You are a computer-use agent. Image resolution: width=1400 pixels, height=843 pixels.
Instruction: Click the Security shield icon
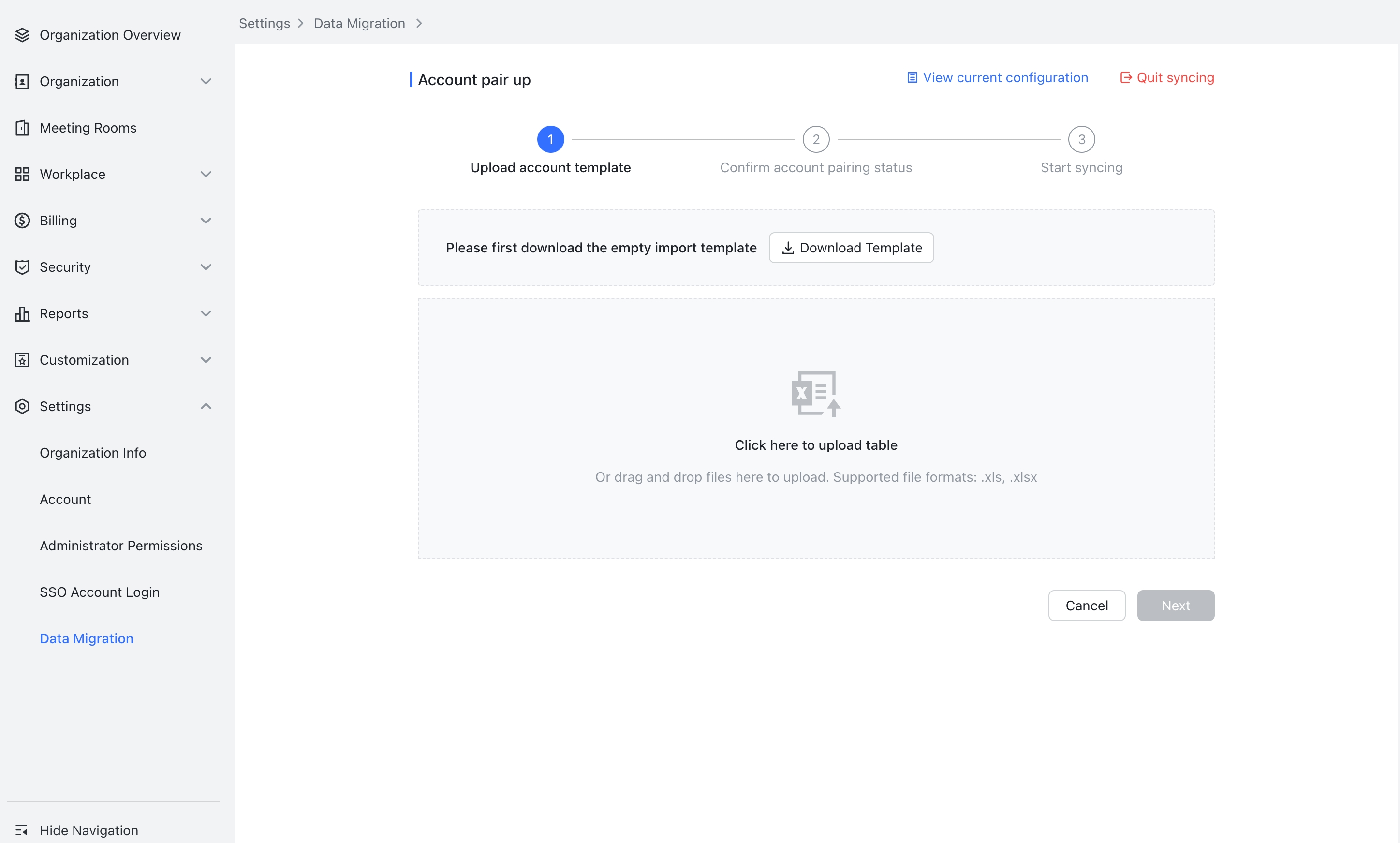point(22,267)
